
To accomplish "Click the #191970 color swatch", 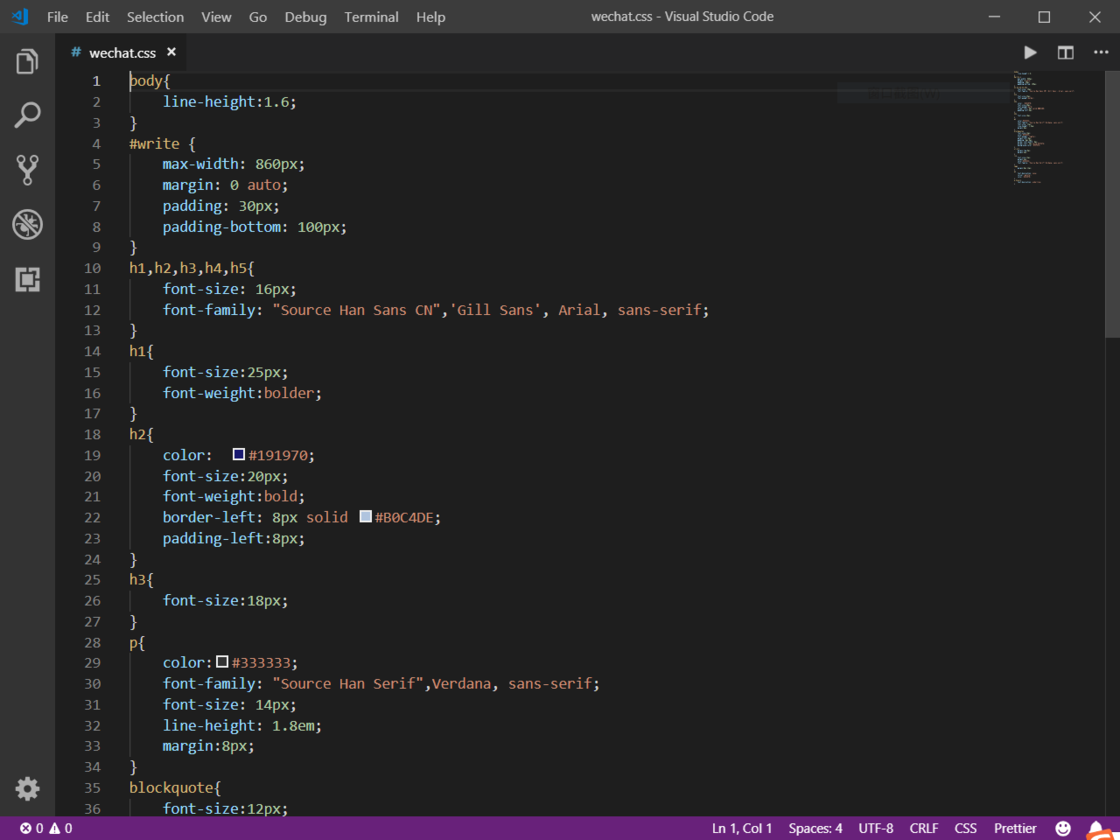I will point(239,455).
